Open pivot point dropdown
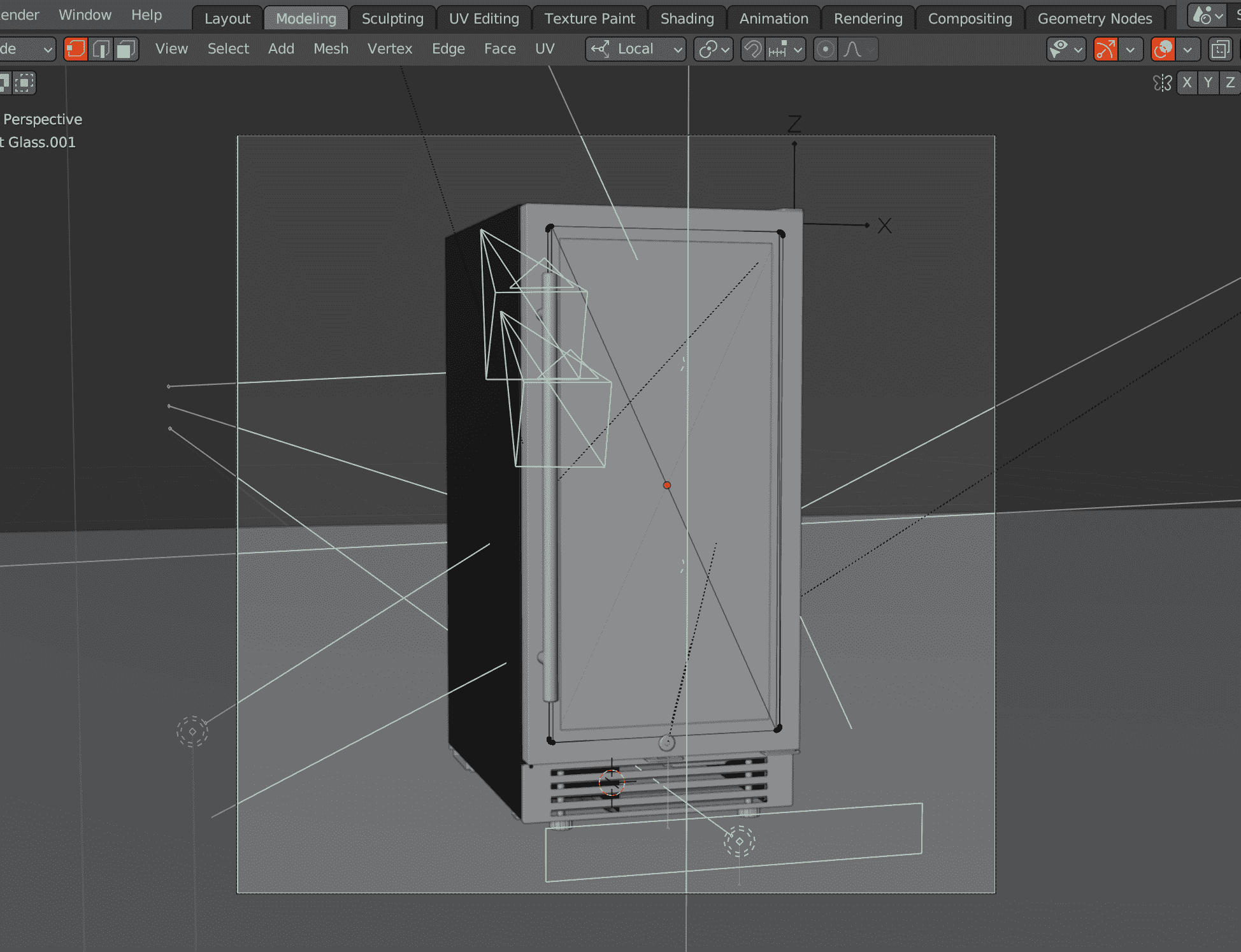Image resolution: width=1241 pixels, height=952 pixels. coord(714,49)
